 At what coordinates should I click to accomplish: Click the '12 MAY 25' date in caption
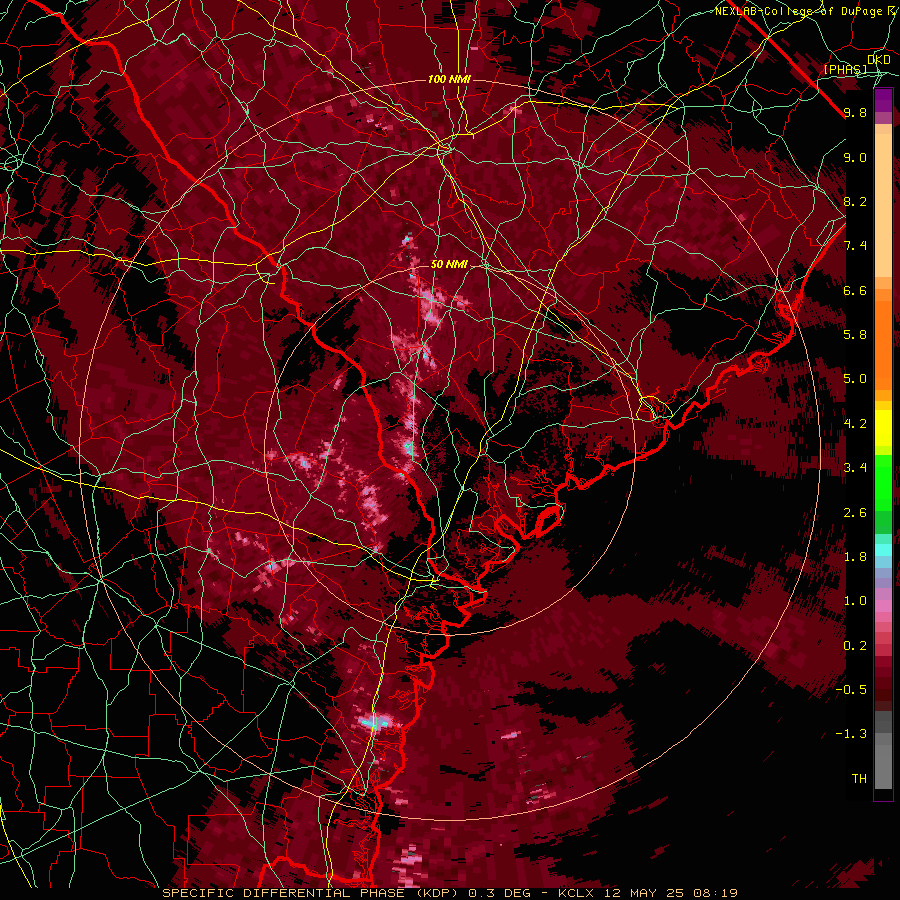[x=643, y=893]
